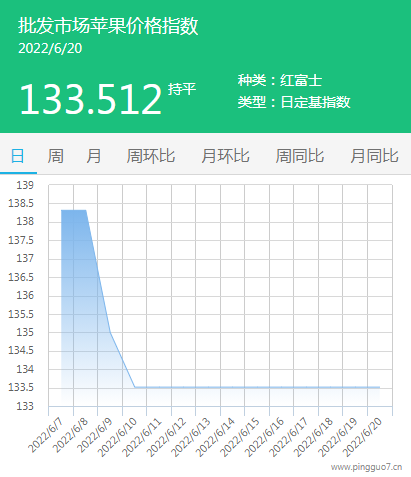Click the www.pingguo7.cn watermark link
Image resolution: width=411 pixels, height=477 pixels.
click(x=366, y=467)
